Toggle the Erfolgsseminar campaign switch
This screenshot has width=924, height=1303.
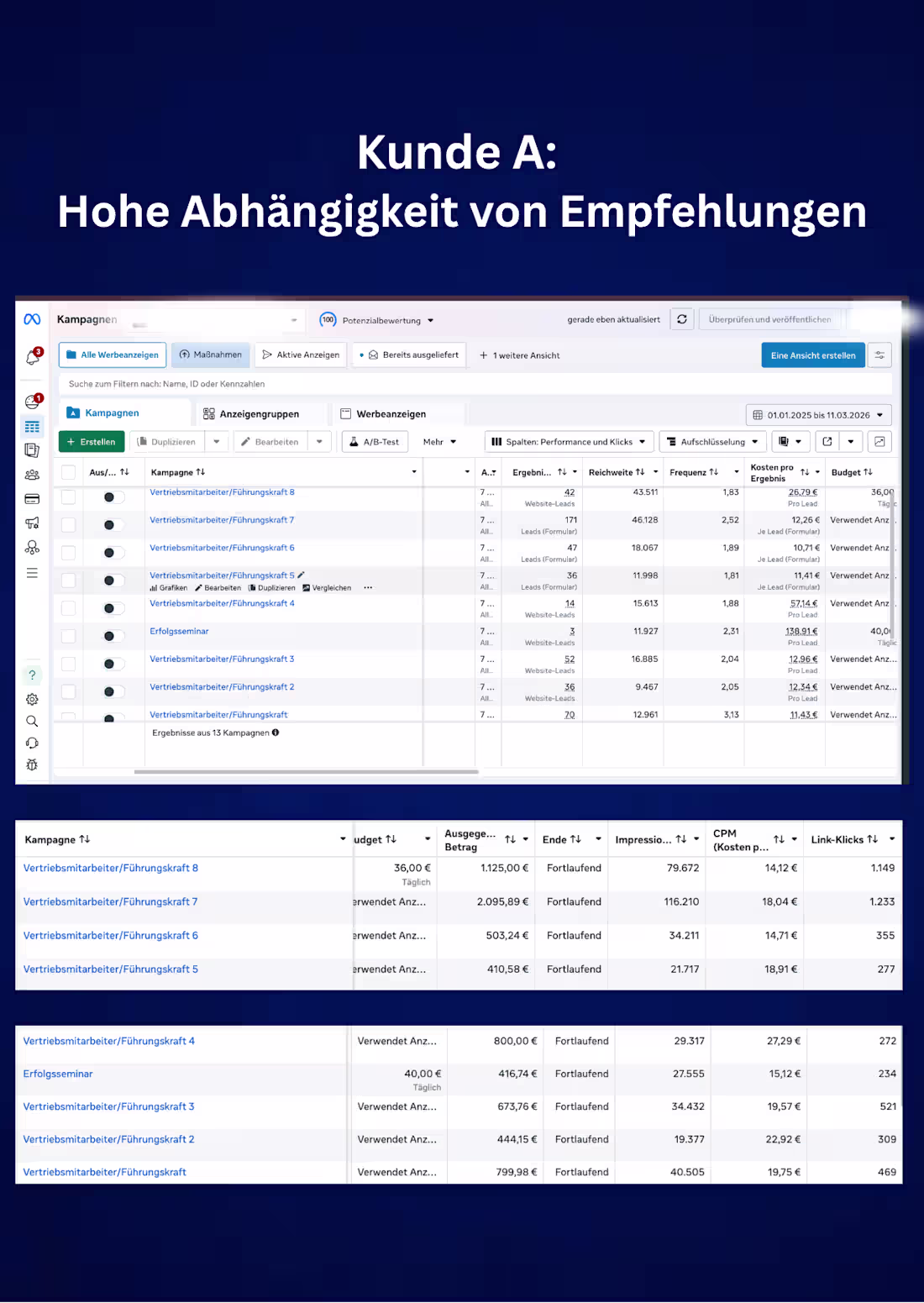click(109, 636)
